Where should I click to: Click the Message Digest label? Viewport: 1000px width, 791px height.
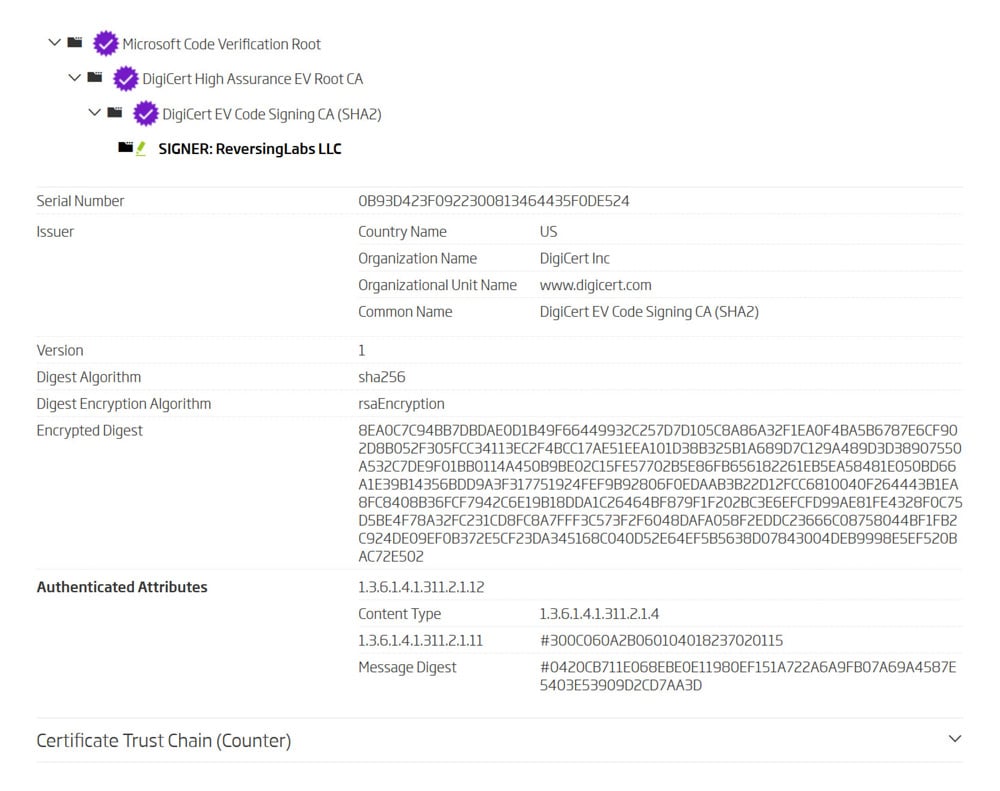point(407,667)
